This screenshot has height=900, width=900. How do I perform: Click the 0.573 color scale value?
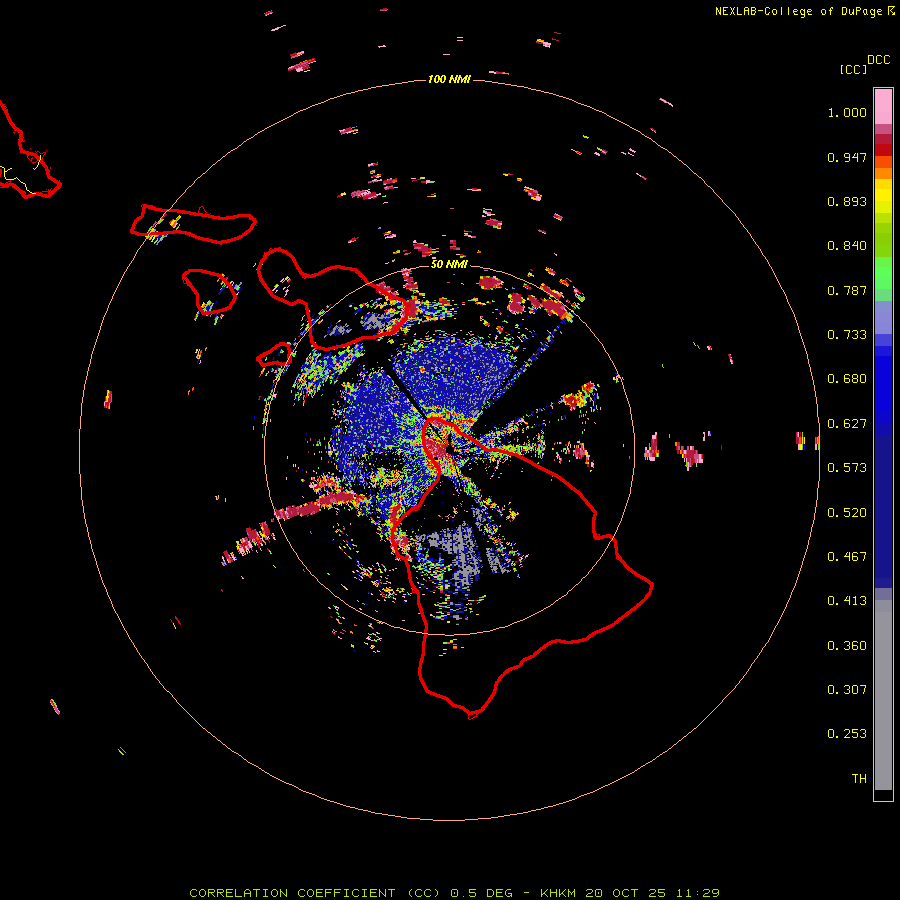click(x=847, y=468)
